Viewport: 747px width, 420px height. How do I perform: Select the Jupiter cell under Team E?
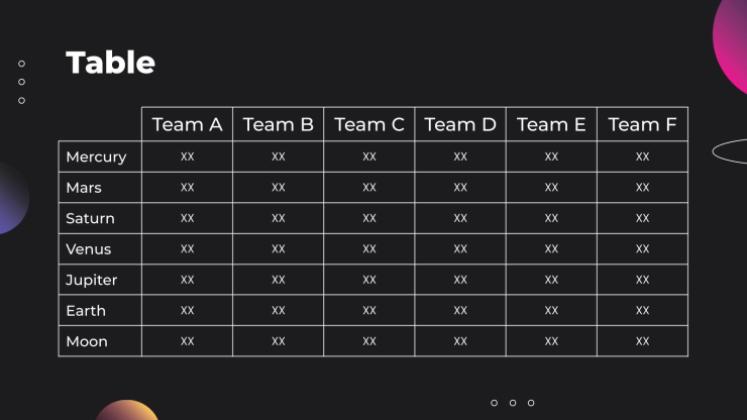point(551,280)
